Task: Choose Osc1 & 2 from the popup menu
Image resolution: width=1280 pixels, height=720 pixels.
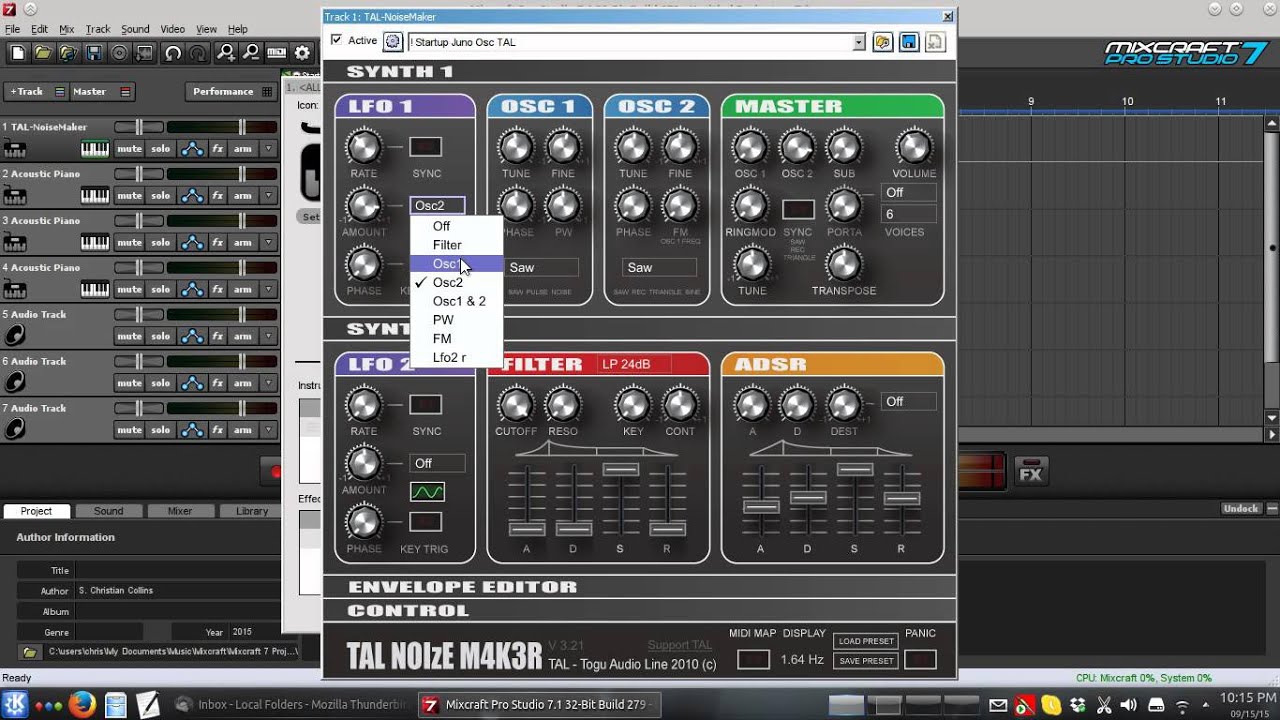Action: pyautogui.click(x=456, y=301)
